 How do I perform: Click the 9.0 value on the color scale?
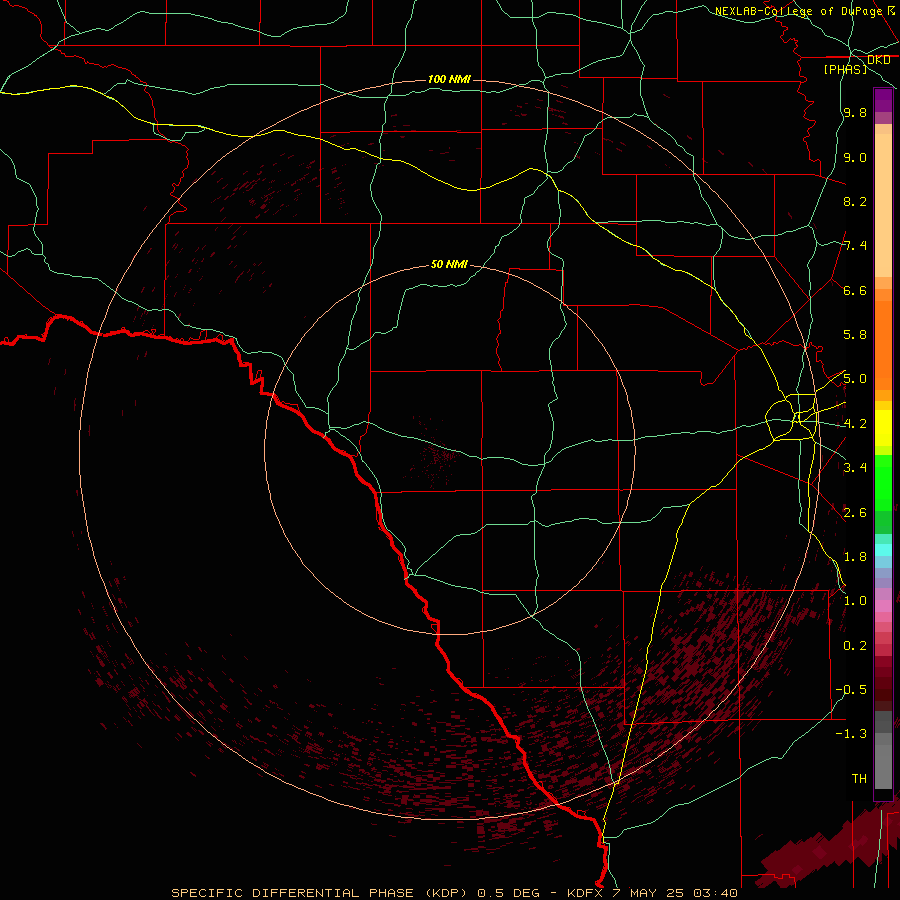855,157
